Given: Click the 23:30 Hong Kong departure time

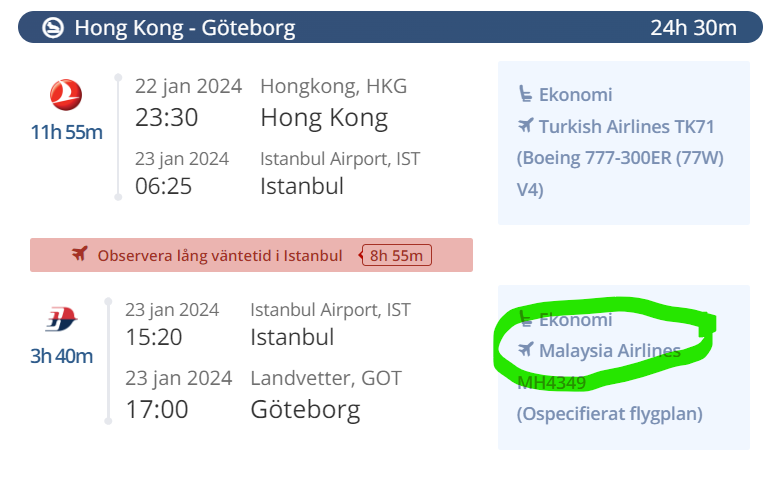Looking at the screenshot, I should 166,117.
